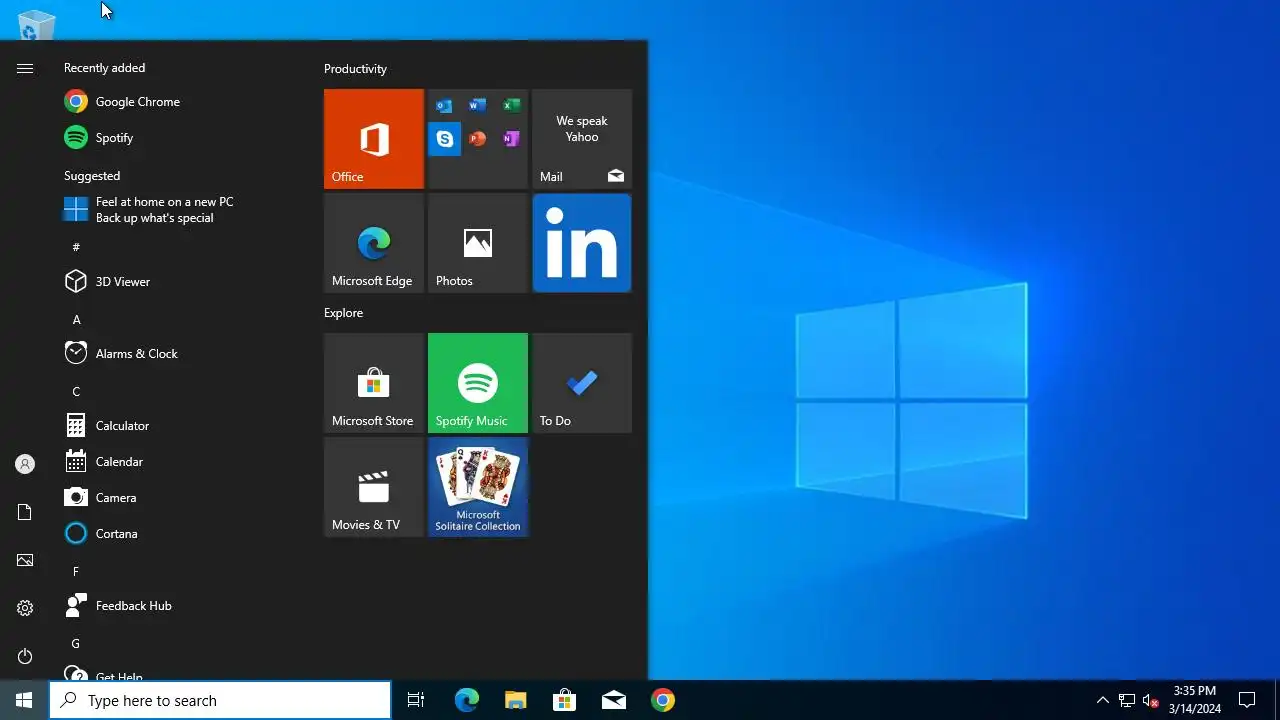Click the Type here to search box
Viewport: 1280px width, 720px height.
220,700
